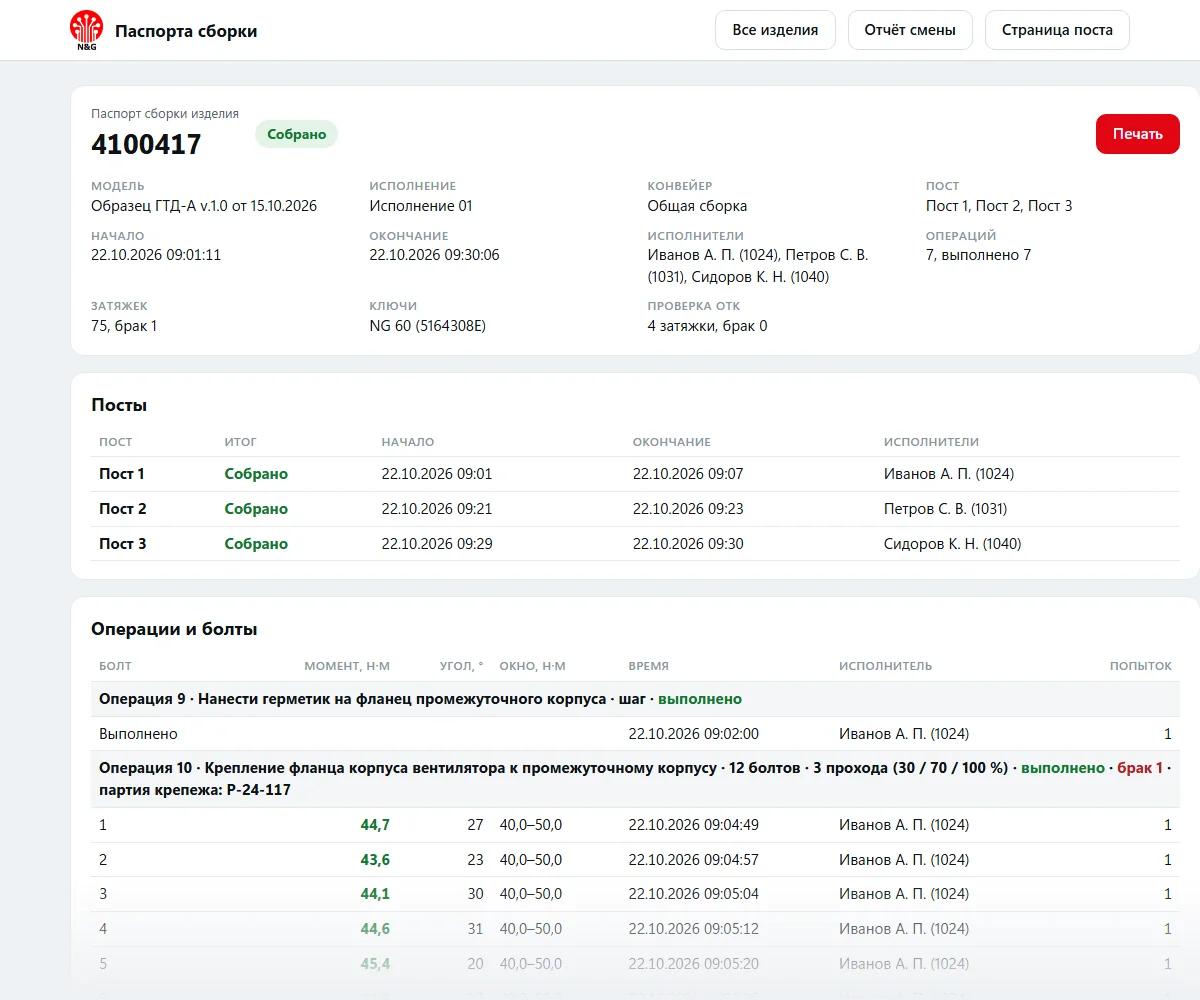Screen dimensions: 1200x1000
Task: Click model value "Образец ГТД-А v.1.0 от 15.10.2026"
Action: point(204,206)
